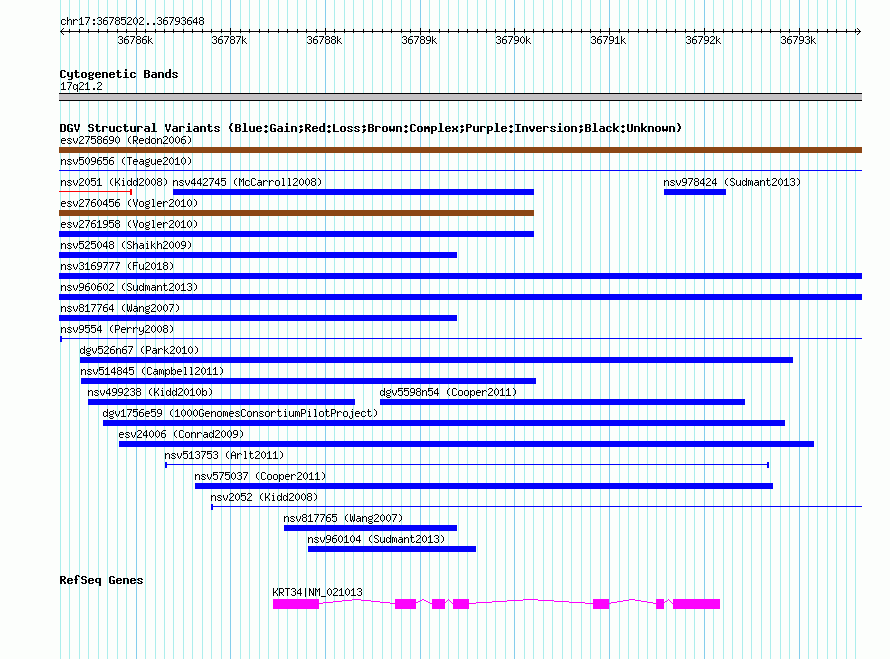Select the nsv3169777 blue bar
Screen dimensions: 890x659
[460, 276]
